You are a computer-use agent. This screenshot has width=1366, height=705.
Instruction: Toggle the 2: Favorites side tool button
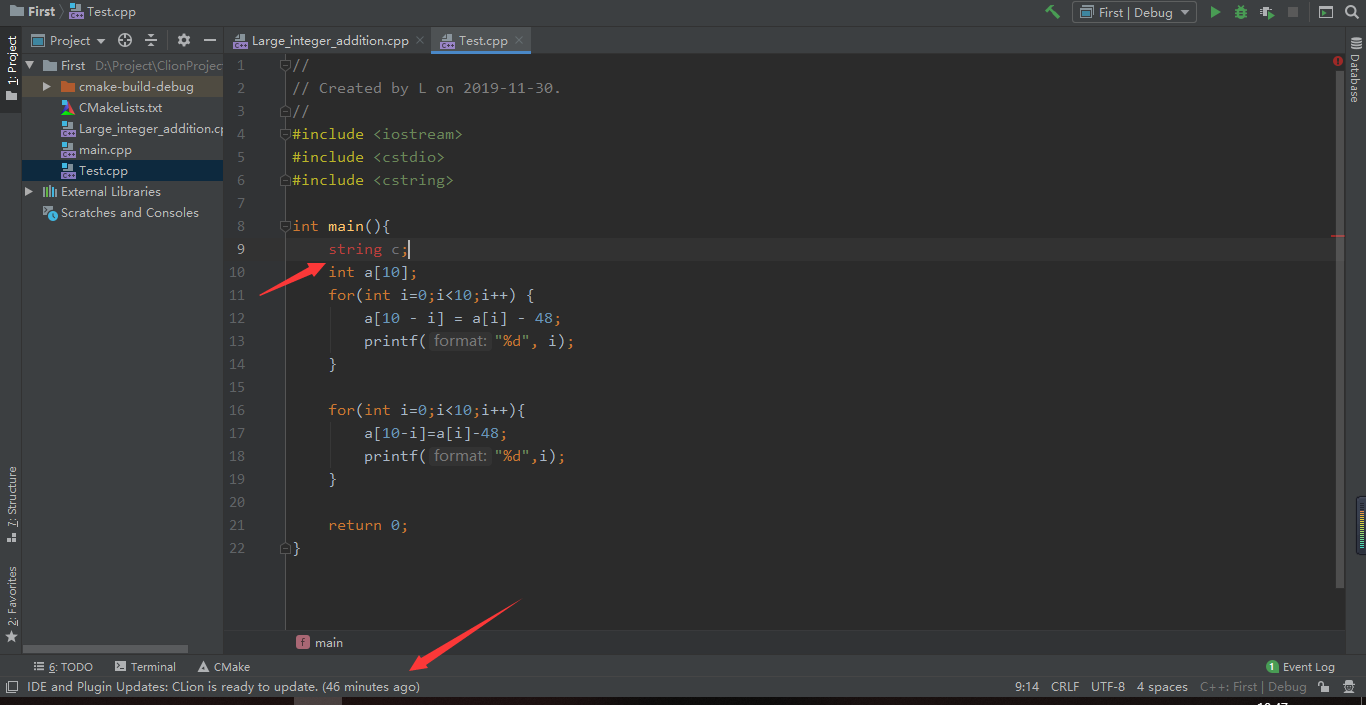[x=11, y=604]
